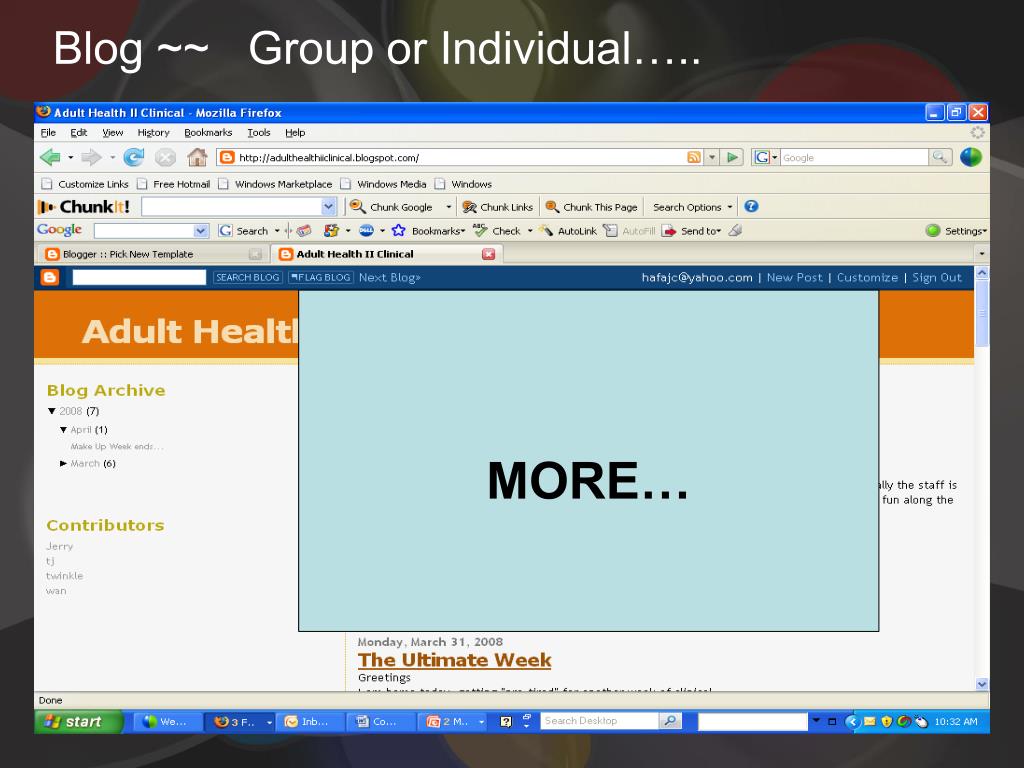The height and width of the screenshot is (768, 1024).
Task: Go to Next Blog link
Action: click(x=389, y=278)
